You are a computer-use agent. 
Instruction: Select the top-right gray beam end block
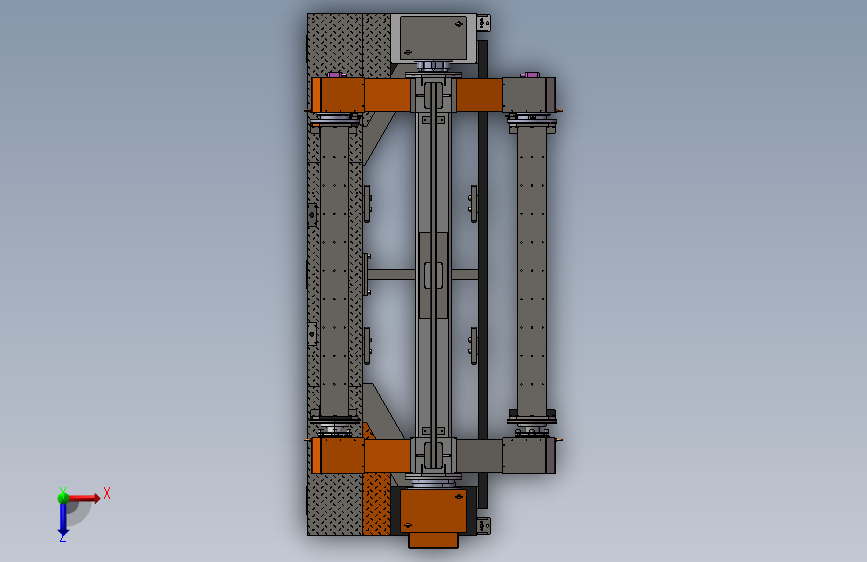[529, 95]
